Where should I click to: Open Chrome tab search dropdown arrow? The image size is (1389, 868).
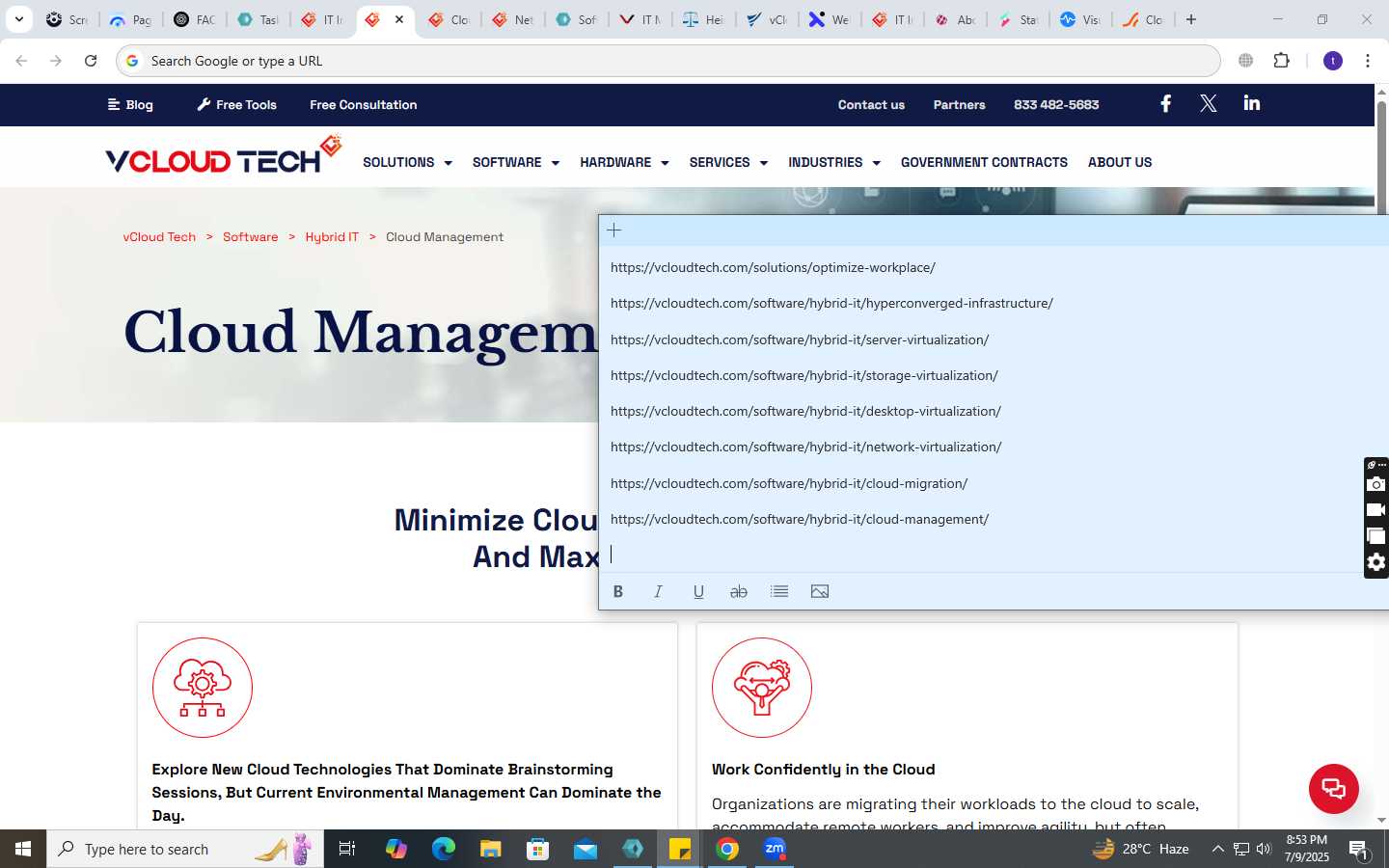click(x=18, y=19)
